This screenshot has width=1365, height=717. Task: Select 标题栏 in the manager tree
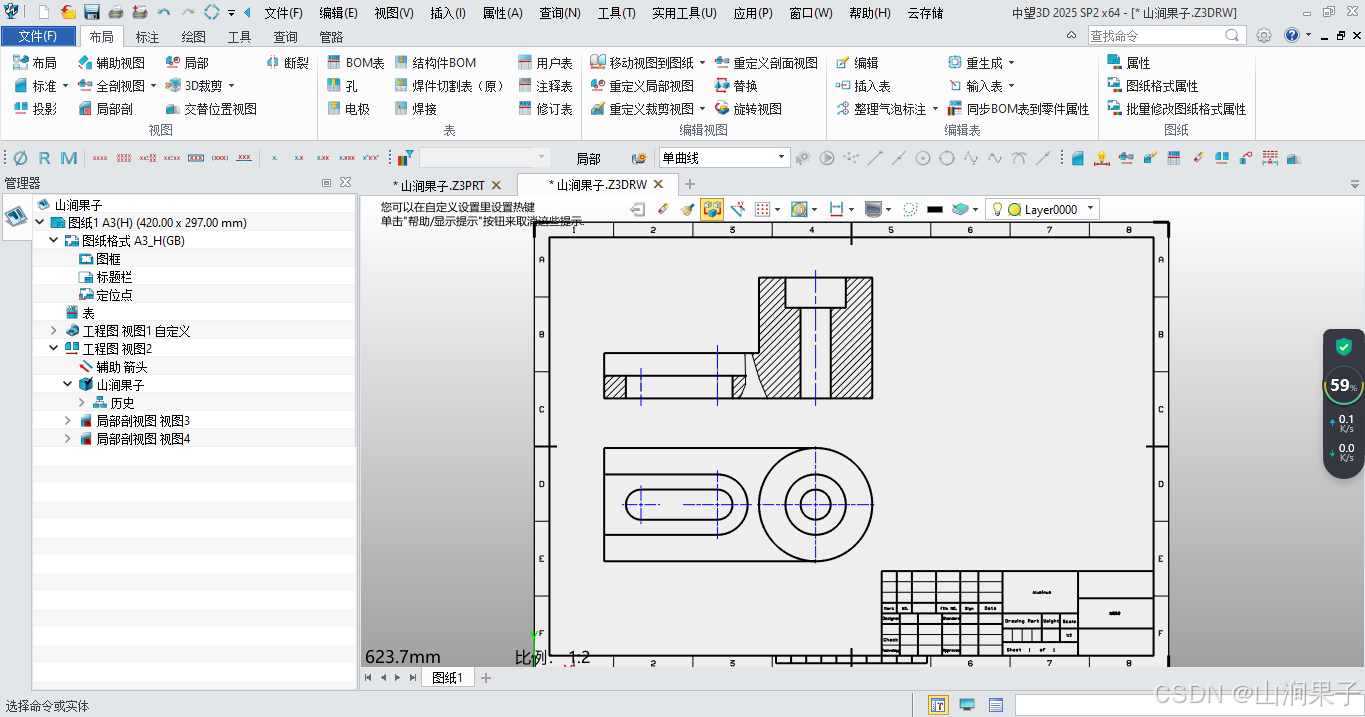tap(114, 277)
